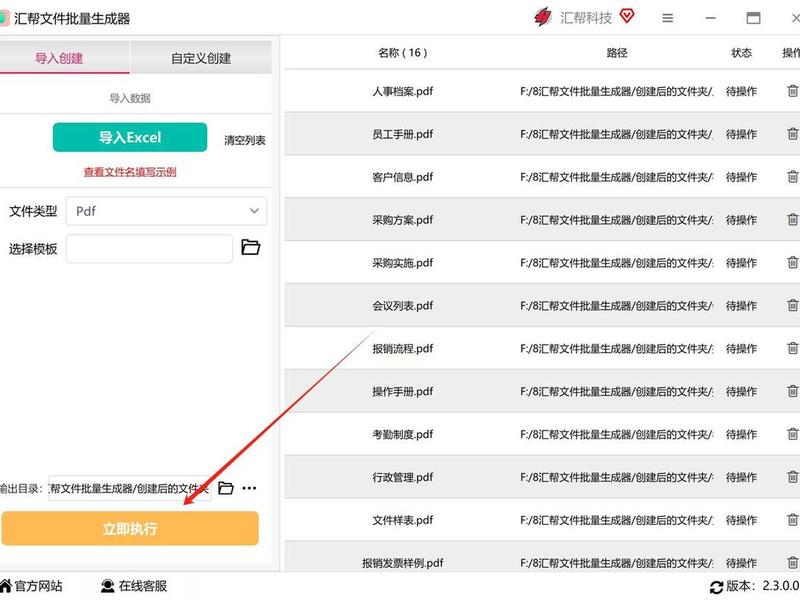Click the 输出目录 path field
Viewport: 800px width, 600px height.
[x=130, y=488]
